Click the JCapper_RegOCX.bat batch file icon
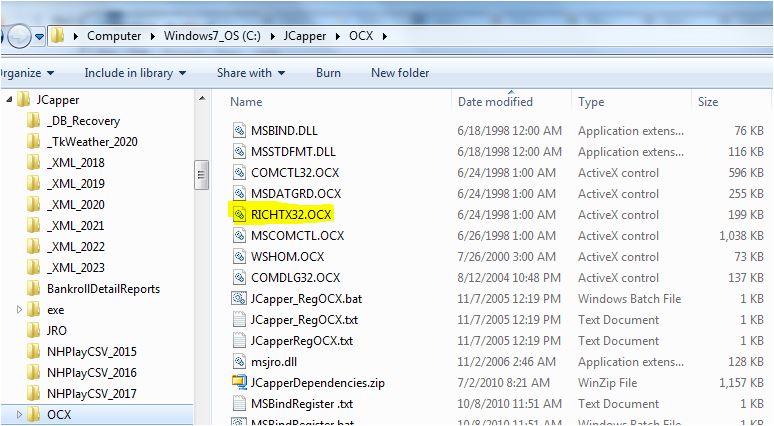The image size is (774, 426). click(x=240, y=298)
